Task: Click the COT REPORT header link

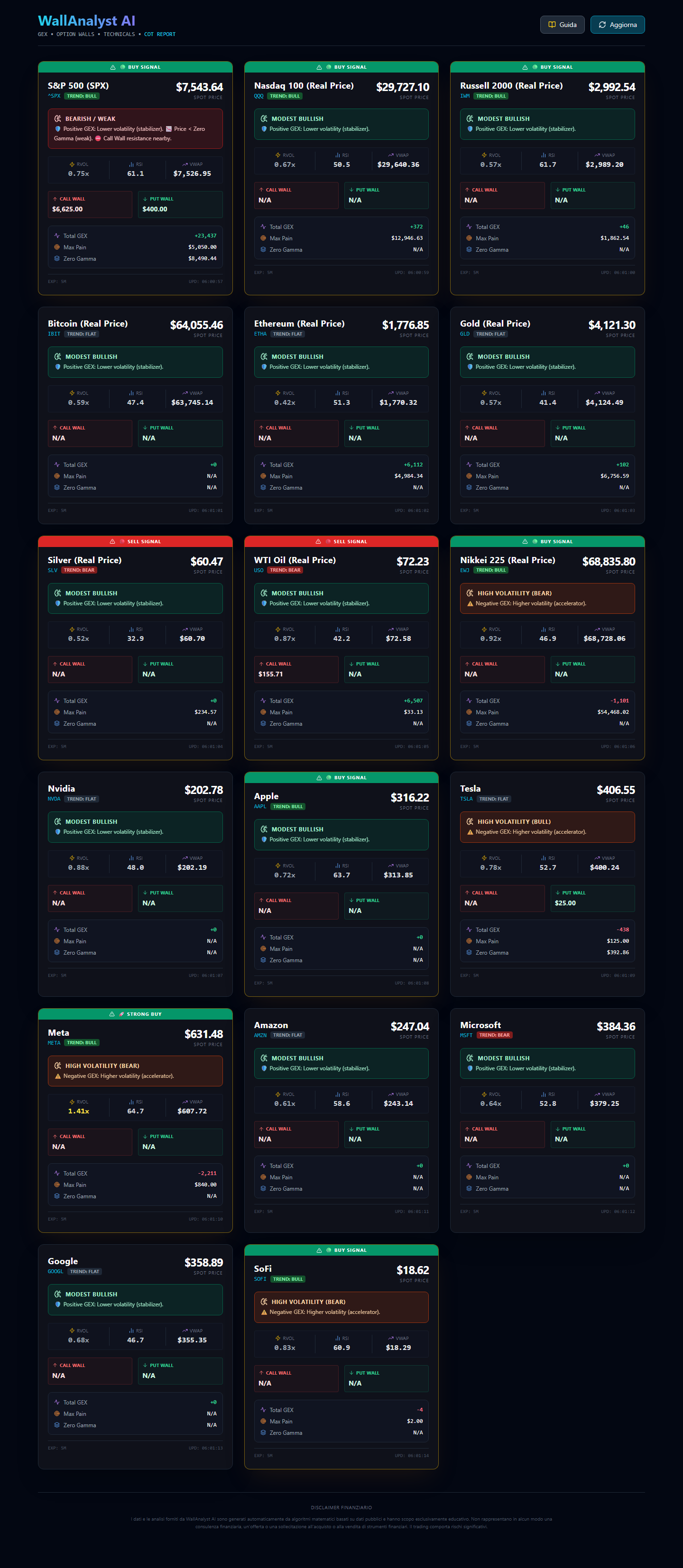Action: tap(160, 35)
